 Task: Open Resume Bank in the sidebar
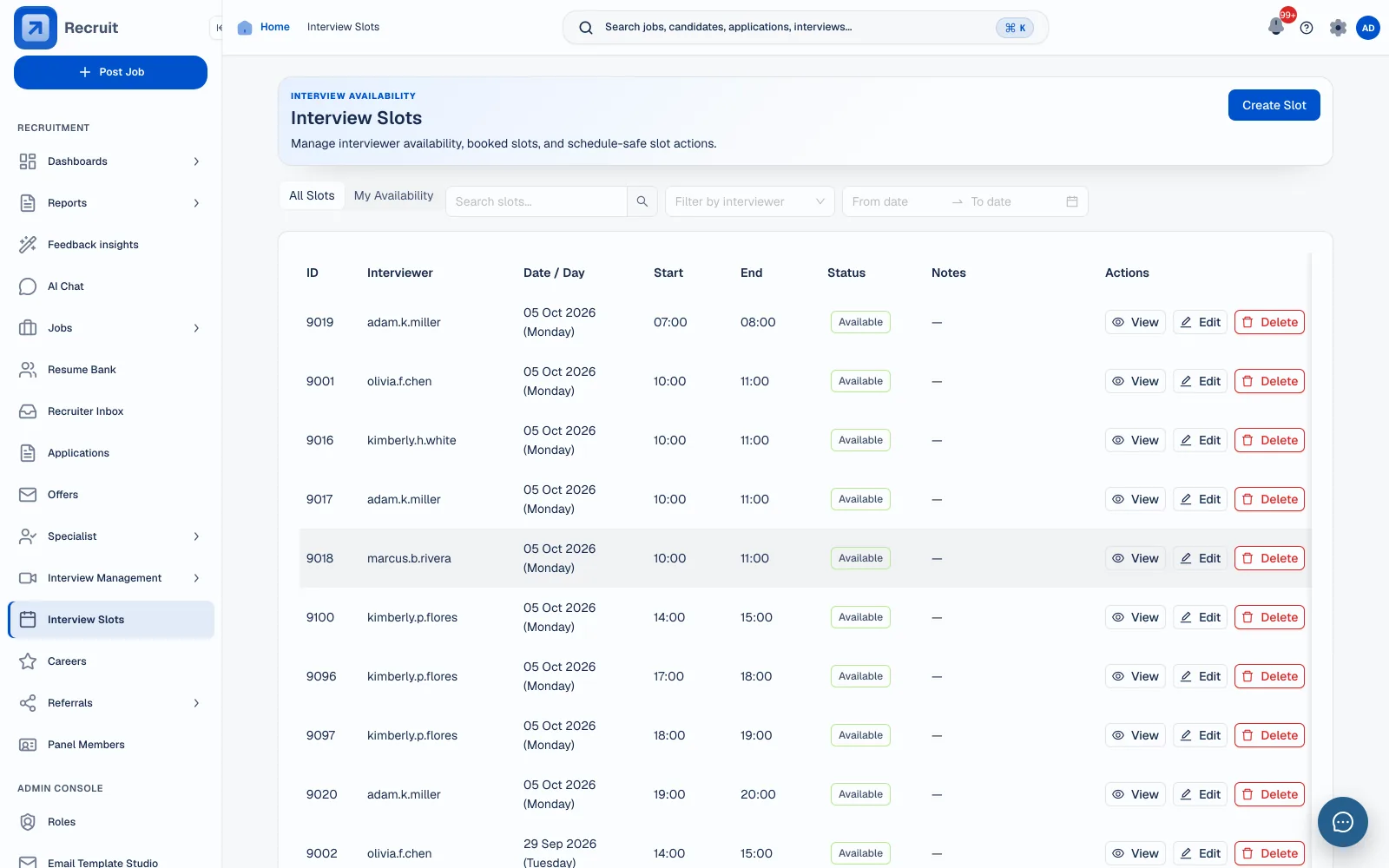[x=110, y=370]
